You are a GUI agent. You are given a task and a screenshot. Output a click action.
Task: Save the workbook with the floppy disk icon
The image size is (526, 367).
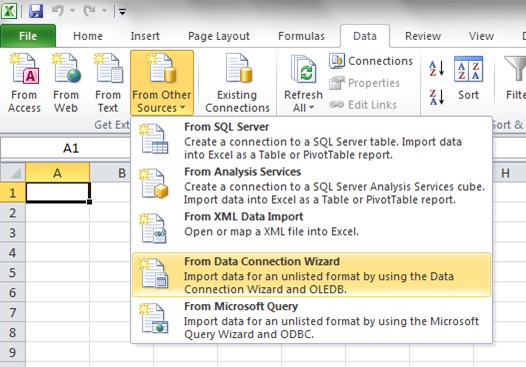[x=36, y=11]
